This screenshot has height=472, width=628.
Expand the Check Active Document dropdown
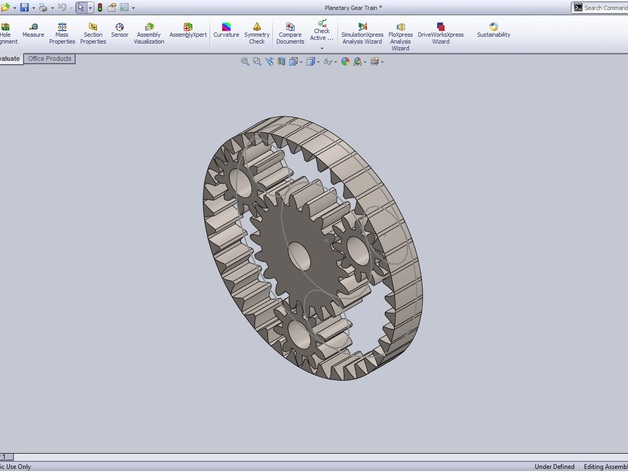(322, 48)
